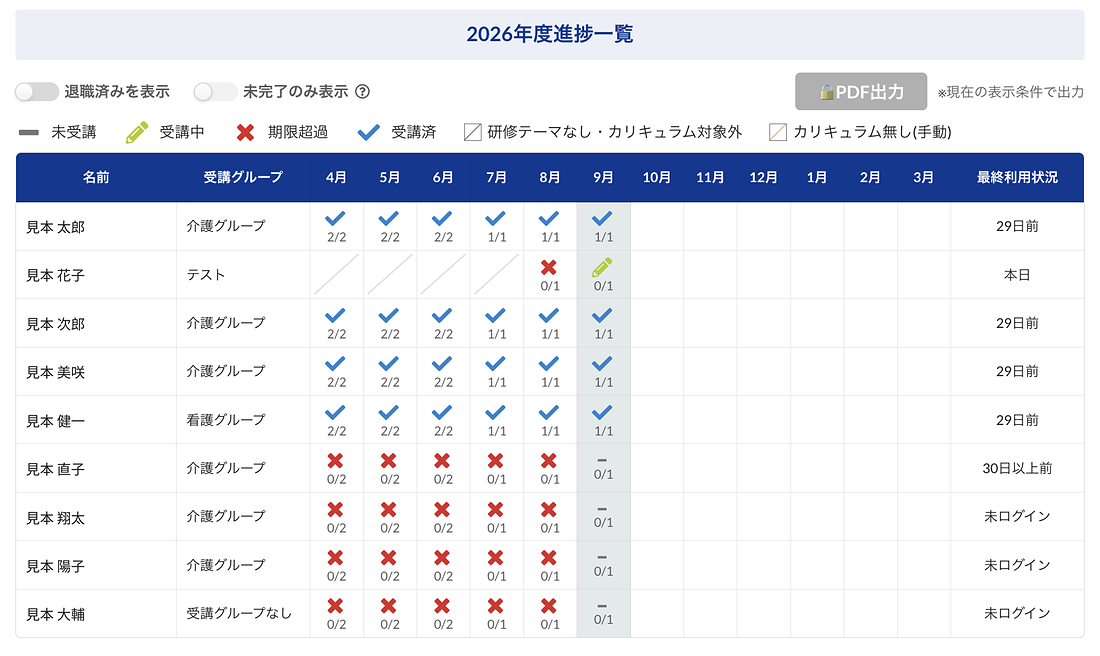Click the 研修テーマなし legend slashed box

click(473, 132)
